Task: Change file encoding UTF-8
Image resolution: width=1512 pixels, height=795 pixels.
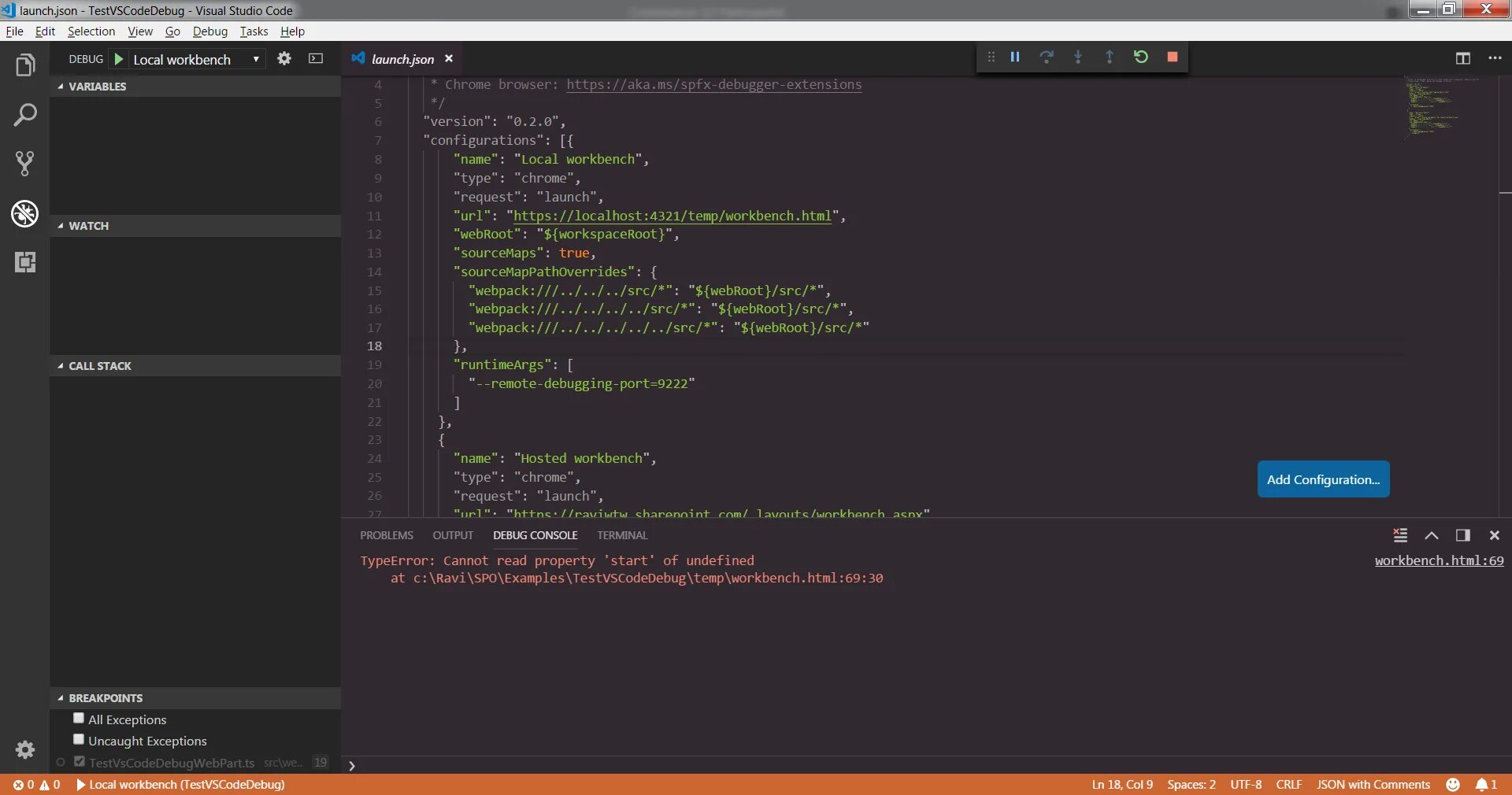Action: [1246, 785]
